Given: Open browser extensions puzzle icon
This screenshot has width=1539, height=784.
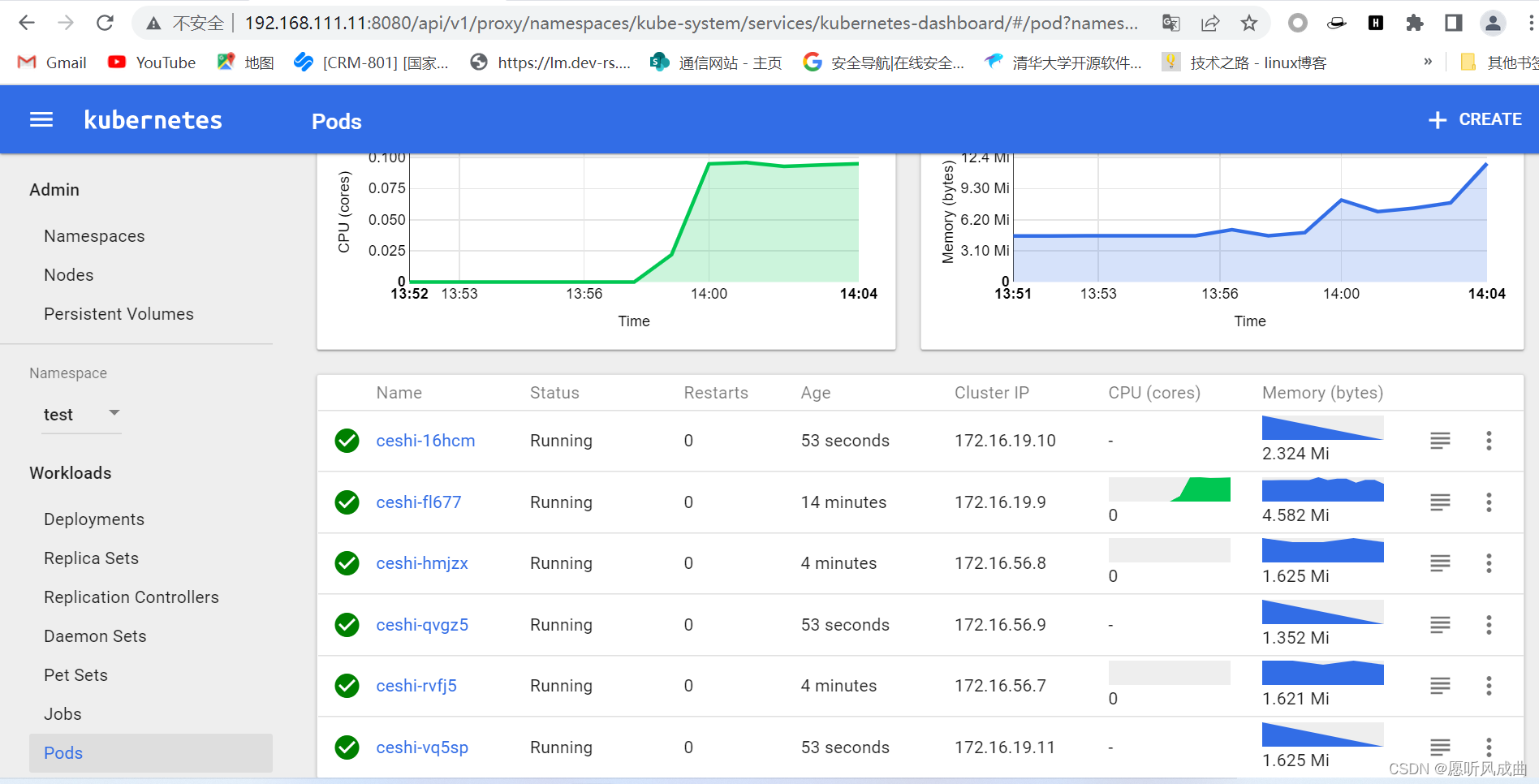Looking at the screenshot, I should tap(1415, 23).
